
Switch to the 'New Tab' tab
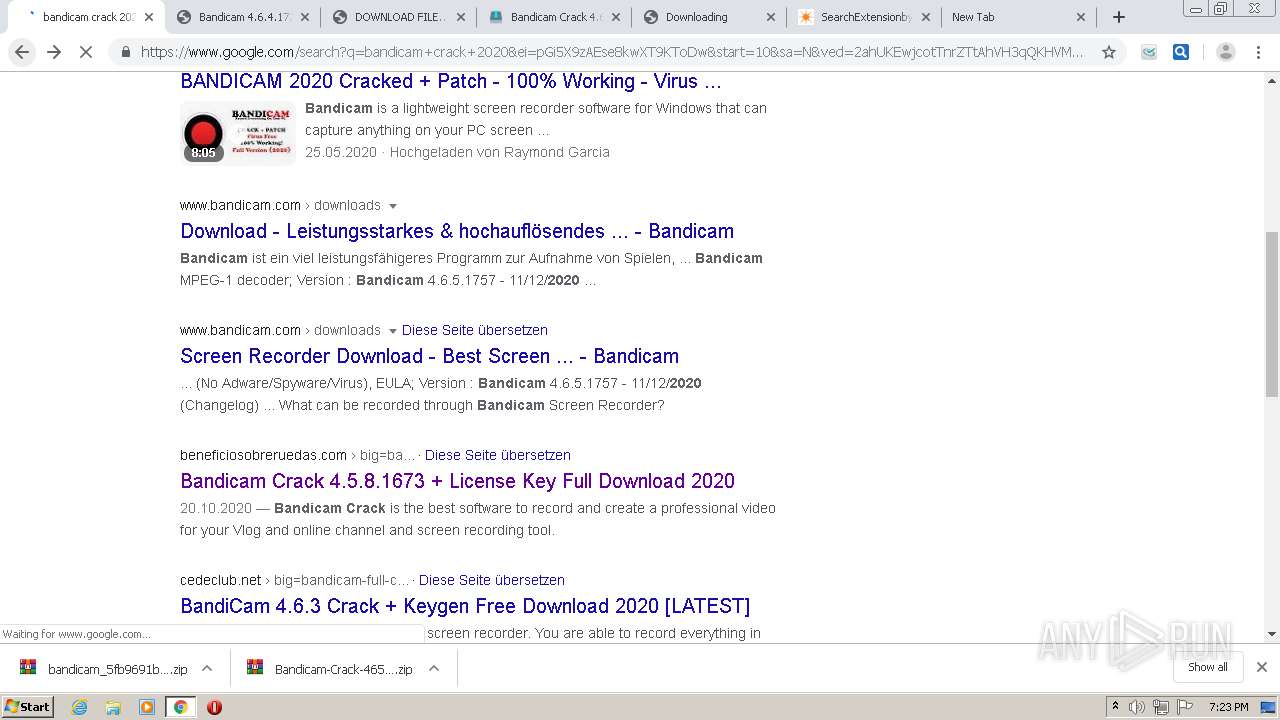(x=1020, y=17)
